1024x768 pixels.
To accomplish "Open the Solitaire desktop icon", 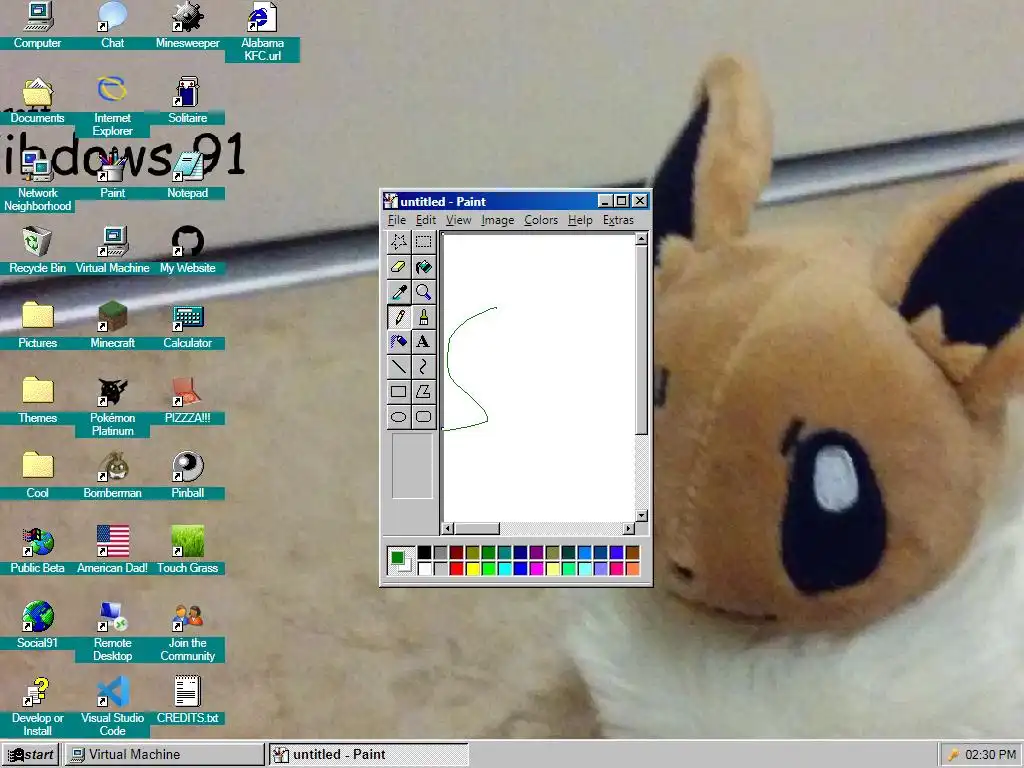I will 187,100.
